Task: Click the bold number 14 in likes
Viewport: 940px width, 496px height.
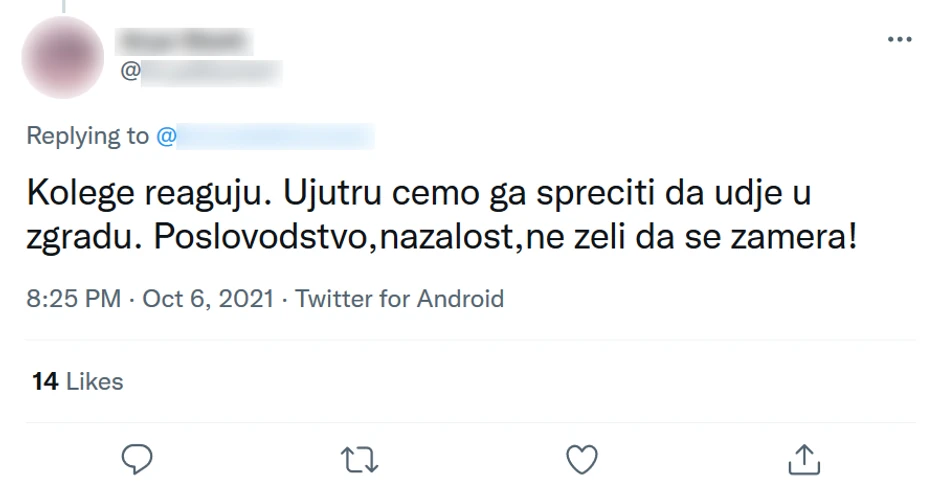Action: [44, 381]
